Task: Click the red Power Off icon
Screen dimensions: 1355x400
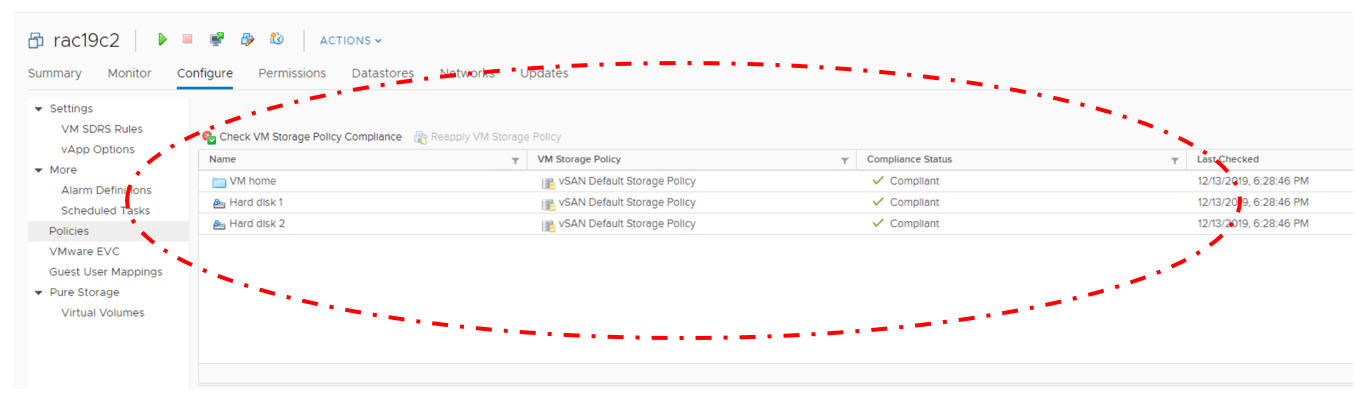Action: (187, 40)
